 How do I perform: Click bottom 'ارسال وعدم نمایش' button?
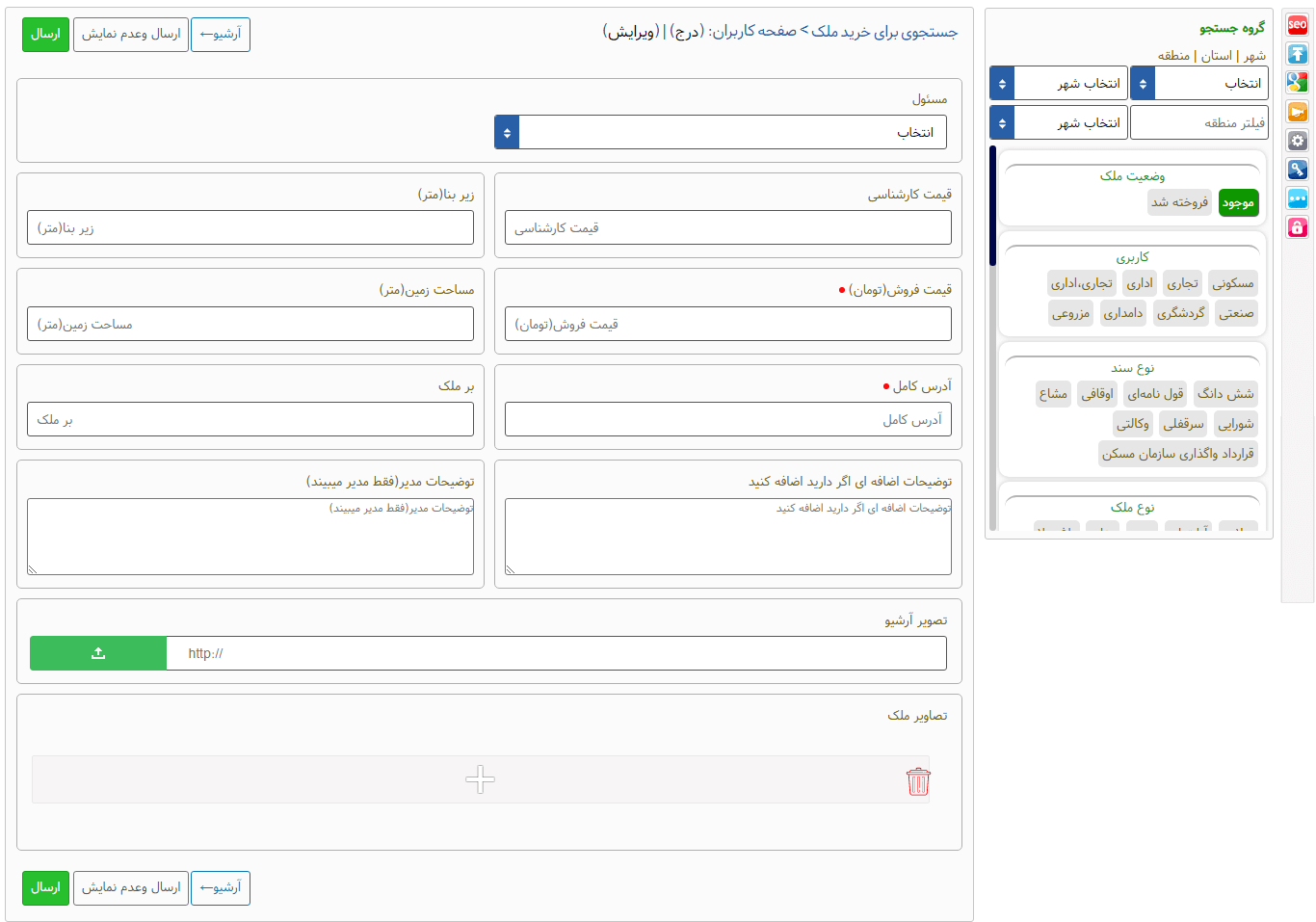pyautogui.click(x=131, y=887)
